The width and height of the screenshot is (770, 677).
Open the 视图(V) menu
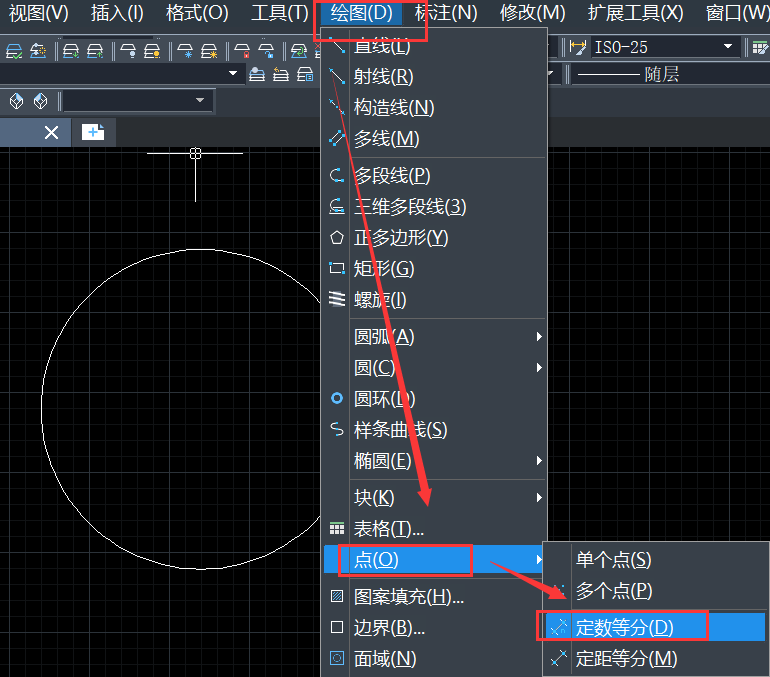pos(39,13)
